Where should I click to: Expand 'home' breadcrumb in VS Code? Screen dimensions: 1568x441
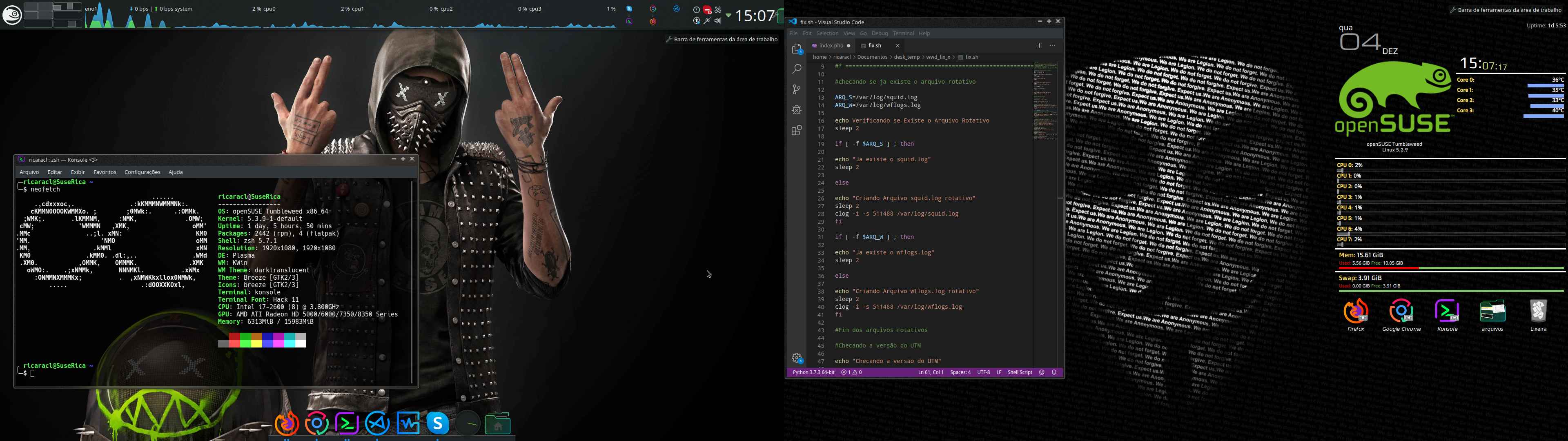(x=820, y=57)
